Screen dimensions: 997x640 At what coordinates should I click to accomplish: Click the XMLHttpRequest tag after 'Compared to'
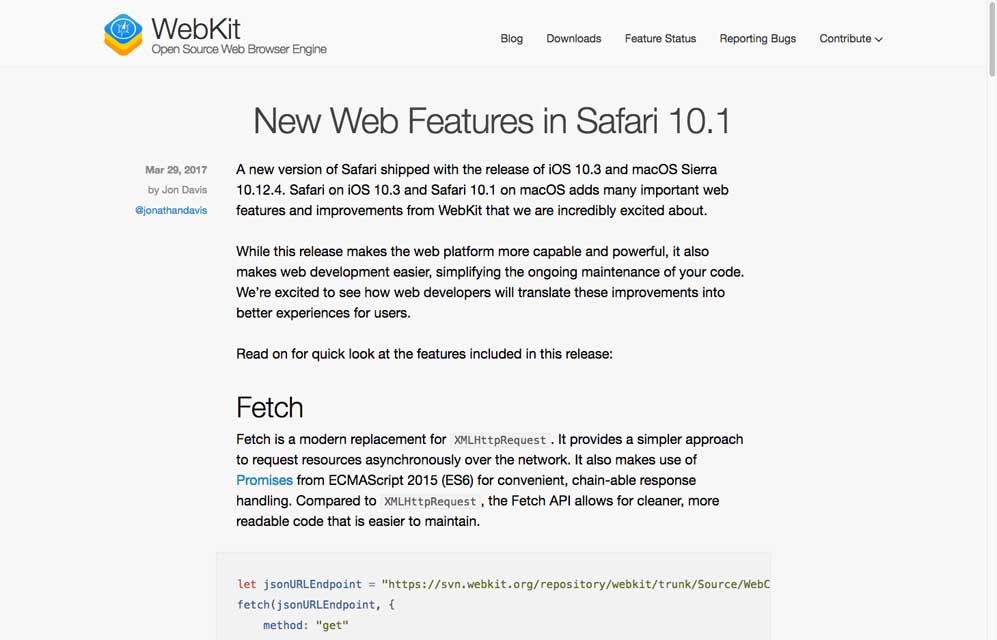point(431,501)
